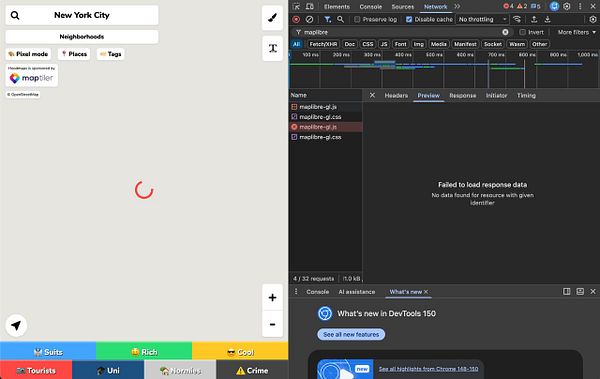The width and height of the screenshot is (600, 379).
Task: Open the What's new video thumbnail
Action: point(345,369)
